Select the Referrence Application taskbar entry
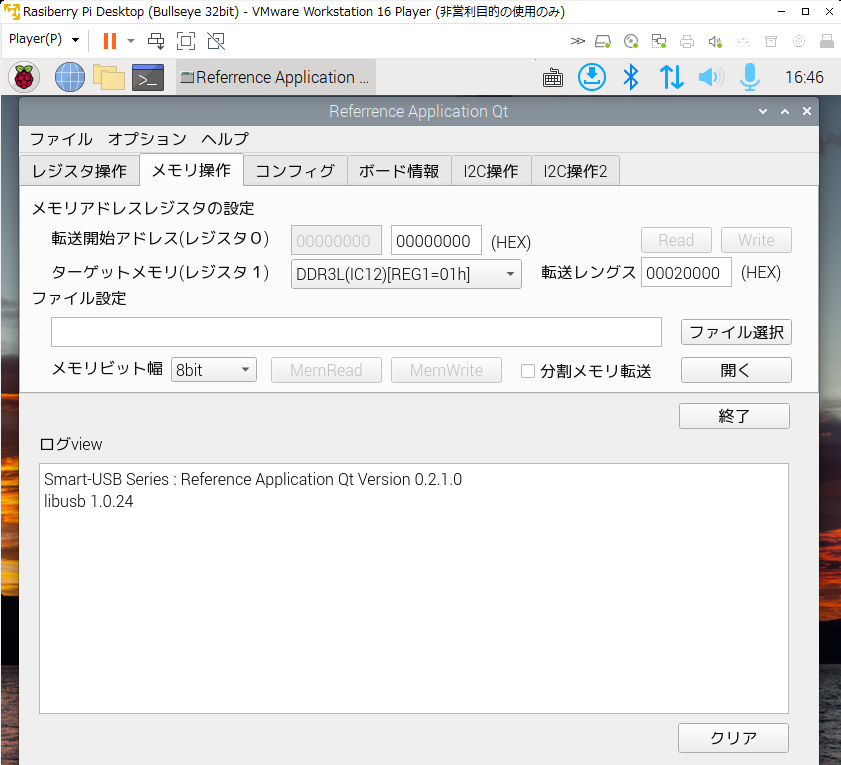This screenshot has height=765, width=841. pos(276,77)
